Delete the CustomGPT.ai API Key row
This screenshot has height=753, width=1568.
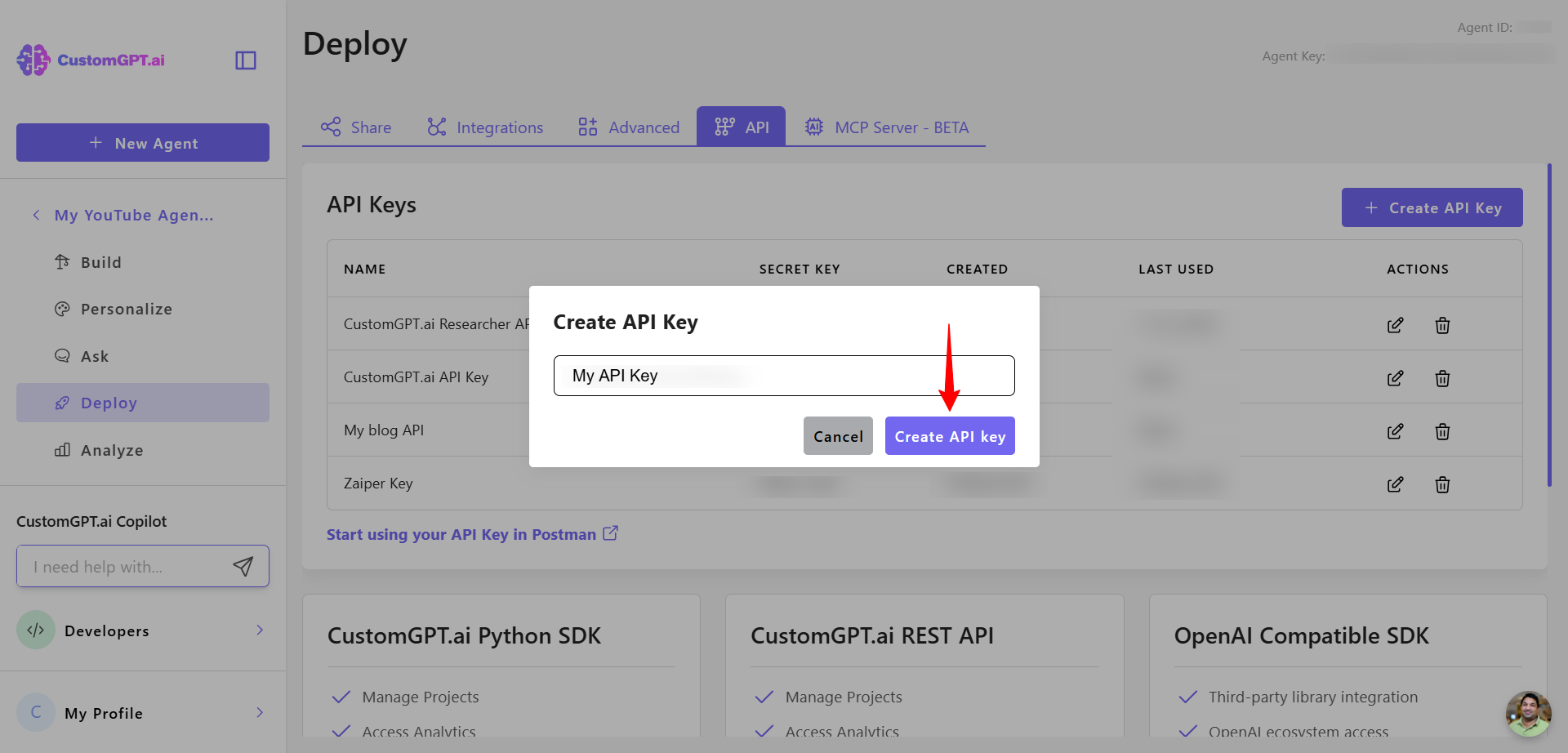point(1443,378)
